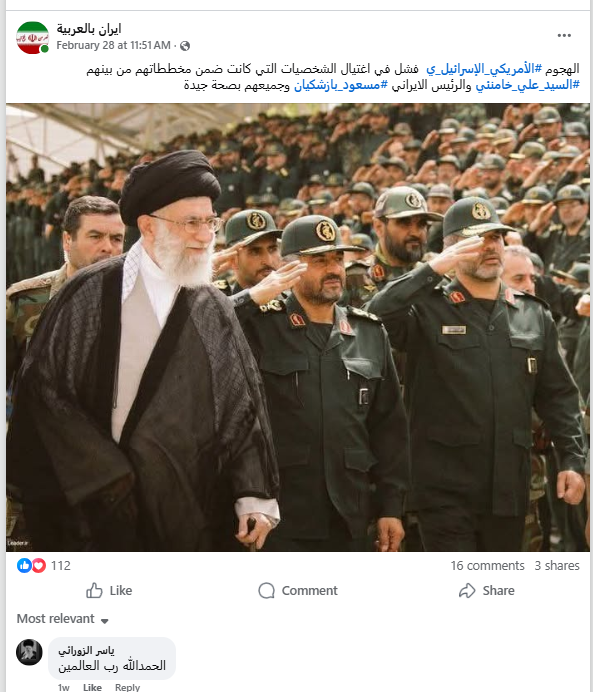Like the comment by ياسر الزوراني
The image size is (593, 692).
(92, 687)
